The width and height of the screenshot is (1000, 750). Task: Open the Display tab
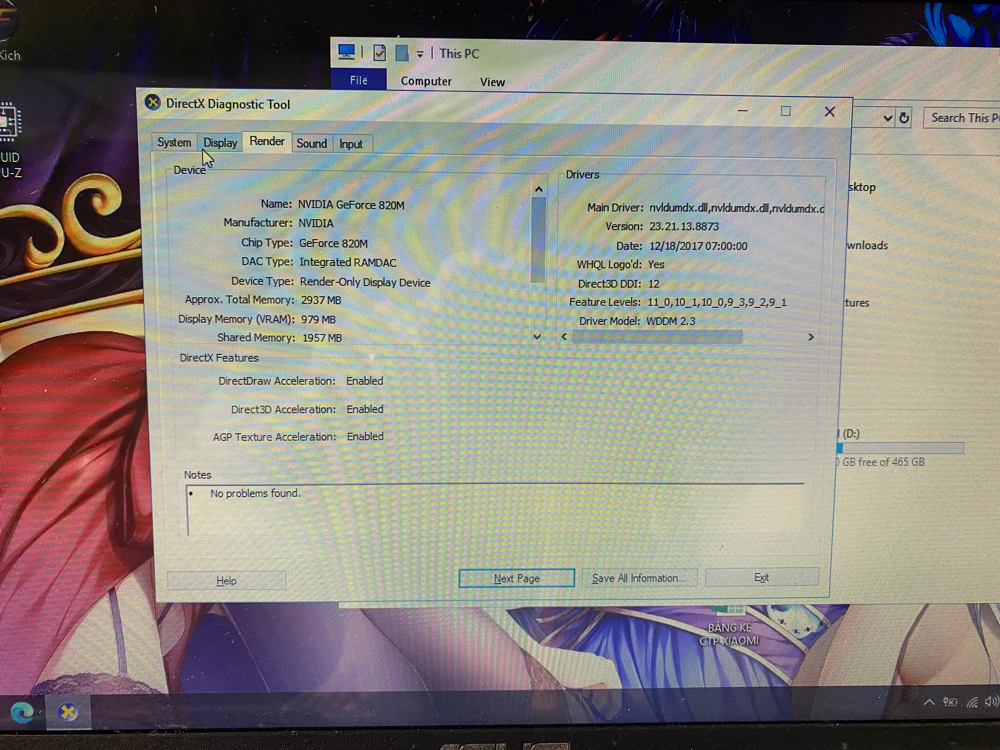pyautogui.click(x=220, y=143)
